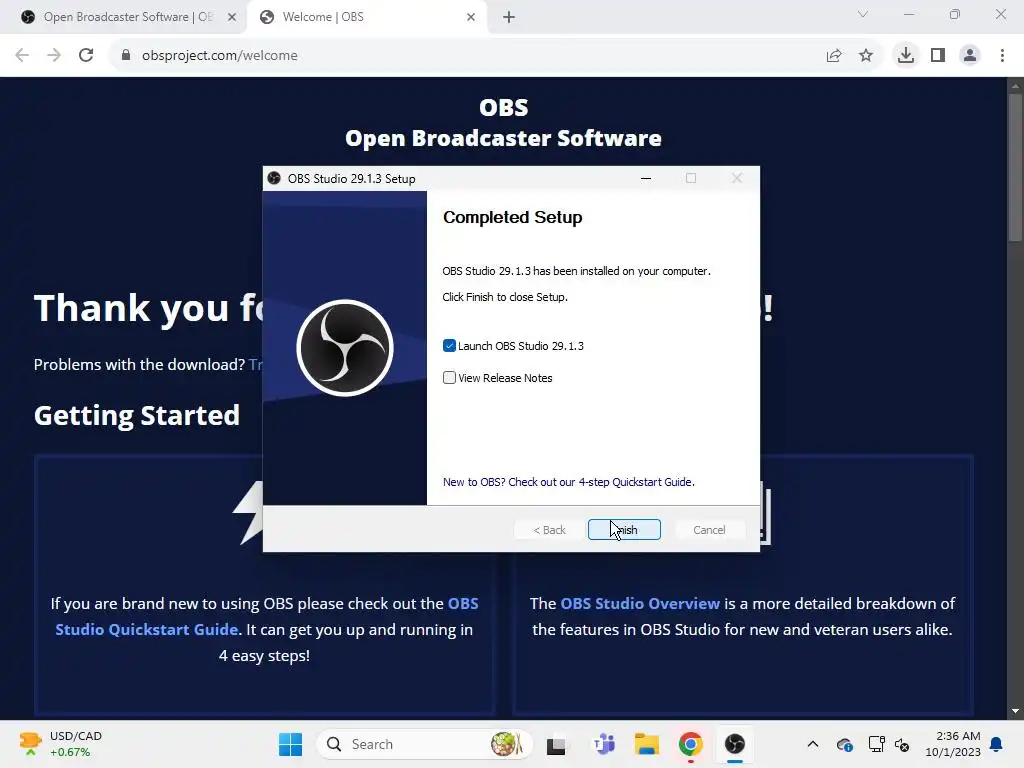Close the Open Broadcaster Software tab
This screenshot has width=1024, height=768.
(232, 17)
